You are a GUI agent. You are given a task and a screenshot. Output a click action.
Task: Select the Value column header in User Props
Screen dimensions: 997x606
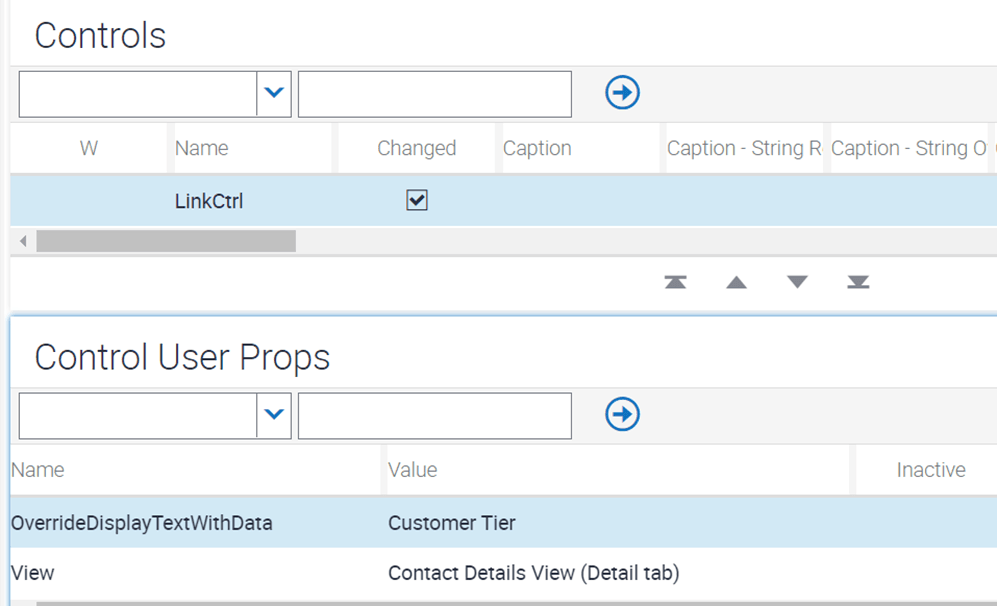click(x=413, y=470)
